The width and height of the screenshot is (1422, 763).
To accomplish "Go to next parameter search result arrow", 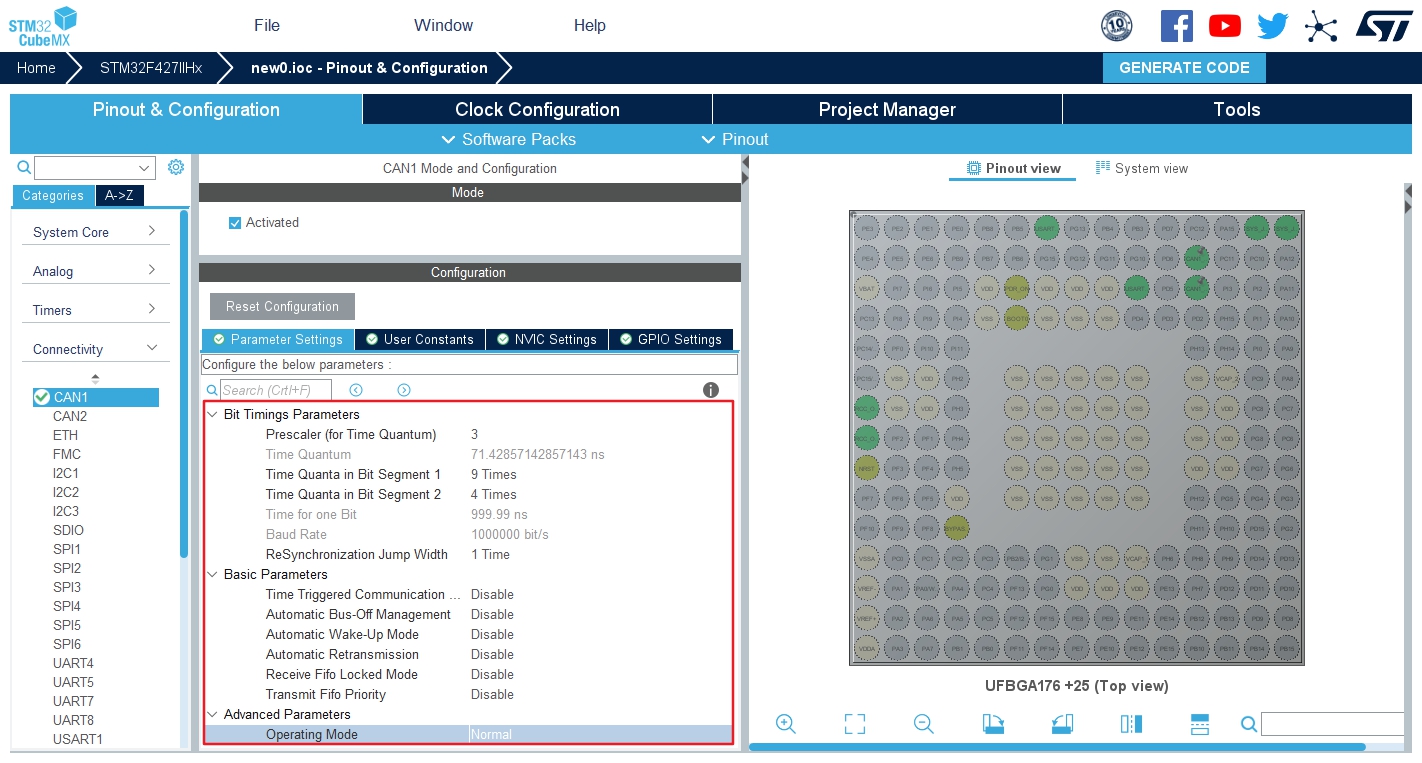I will pyautogui.click(x=404, y=390).
